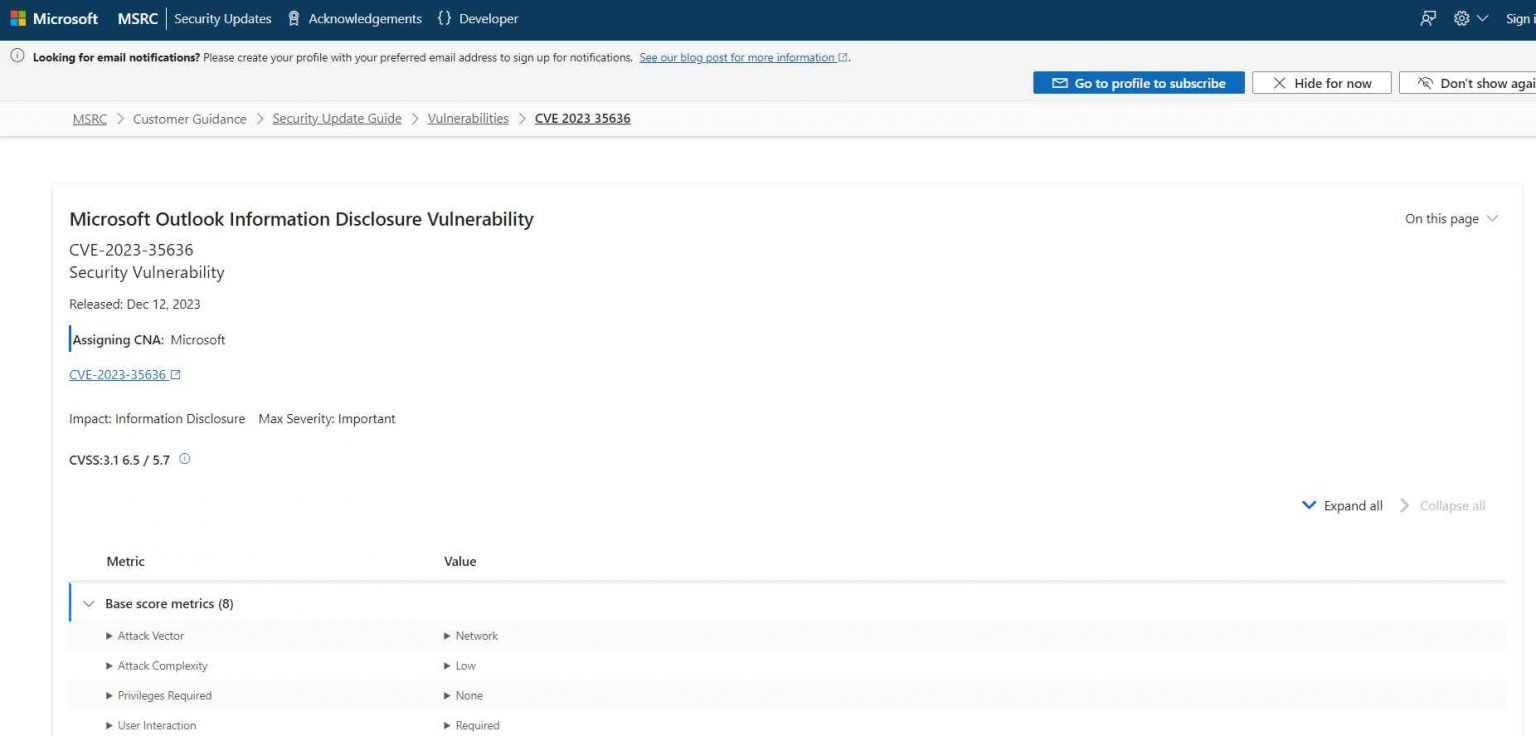Choose Hide for now on the notification banner
1536x736 pixels.
pyautogui.click(x=1321, y=83)
